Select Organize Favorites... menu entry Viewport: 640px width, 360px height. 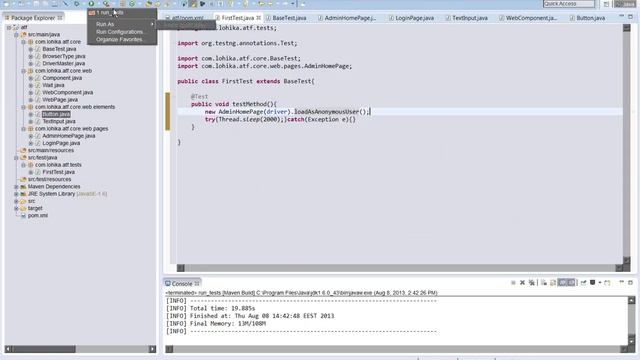122,40
